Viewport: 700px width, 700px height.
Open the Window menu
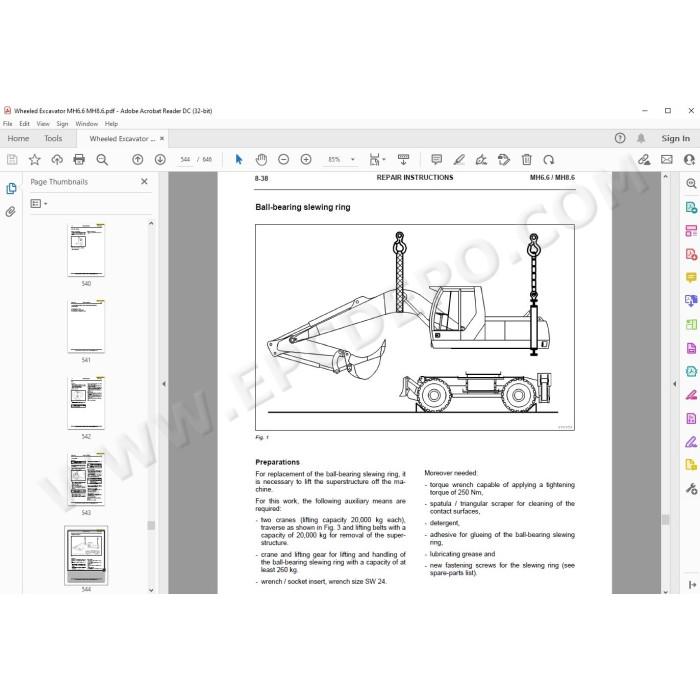[86, 124]
